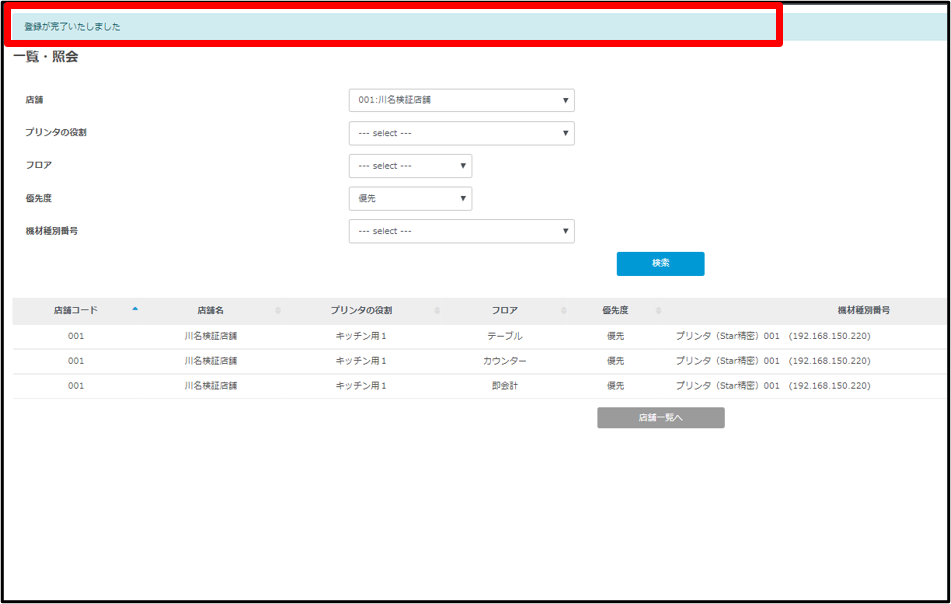Open the プリンタの役割 select dropdown

(x=462, y=133)
